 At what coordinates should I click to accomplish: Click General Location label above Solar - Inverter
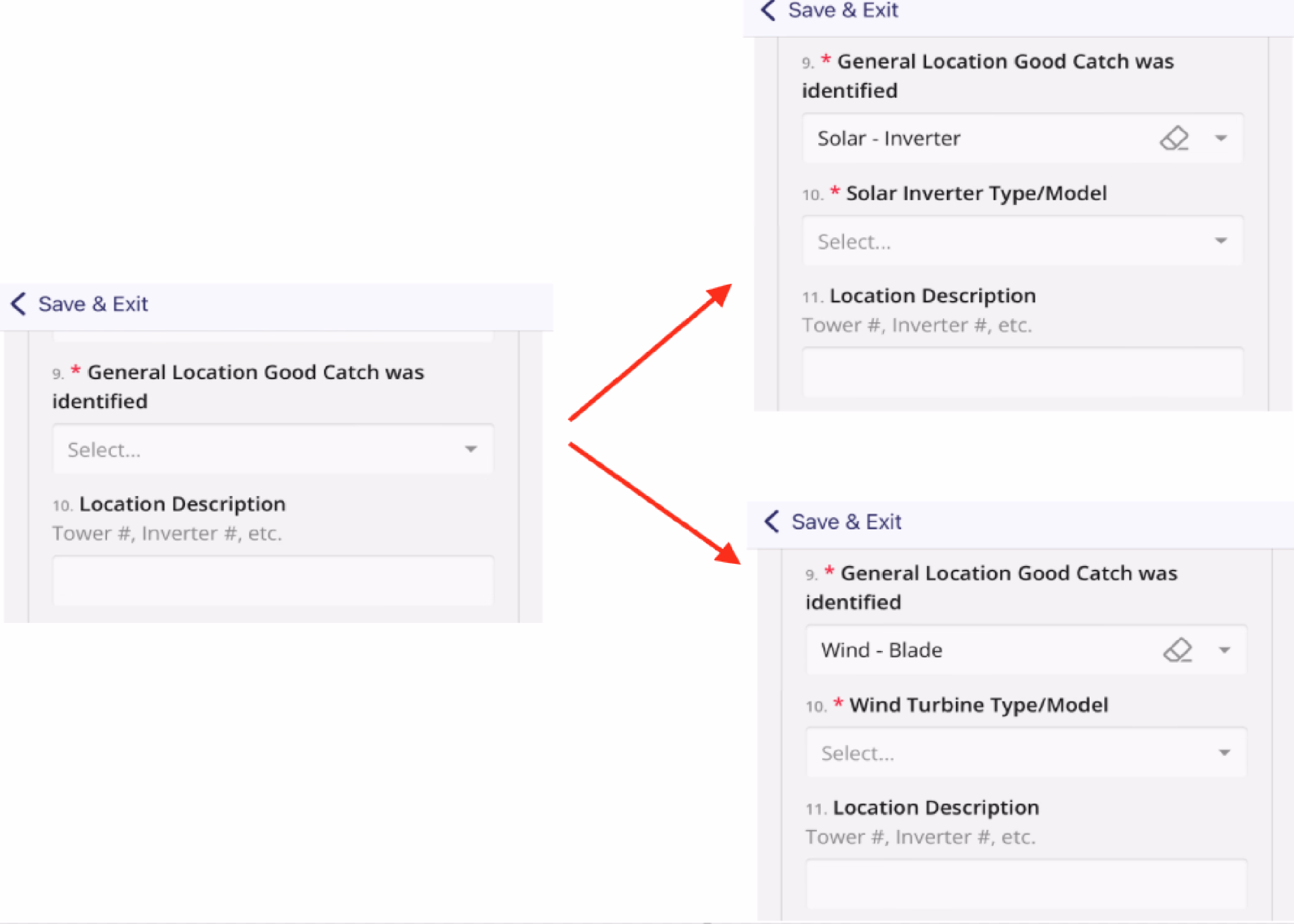click(x=988, y=75)
